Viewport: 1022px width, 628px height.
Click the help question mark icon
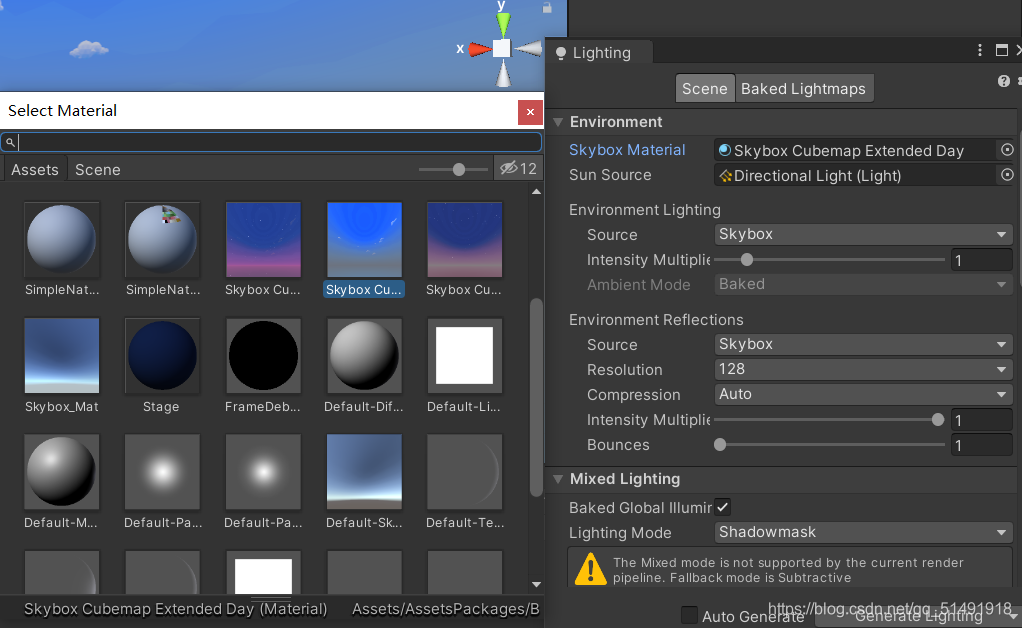coord(1003,81)
